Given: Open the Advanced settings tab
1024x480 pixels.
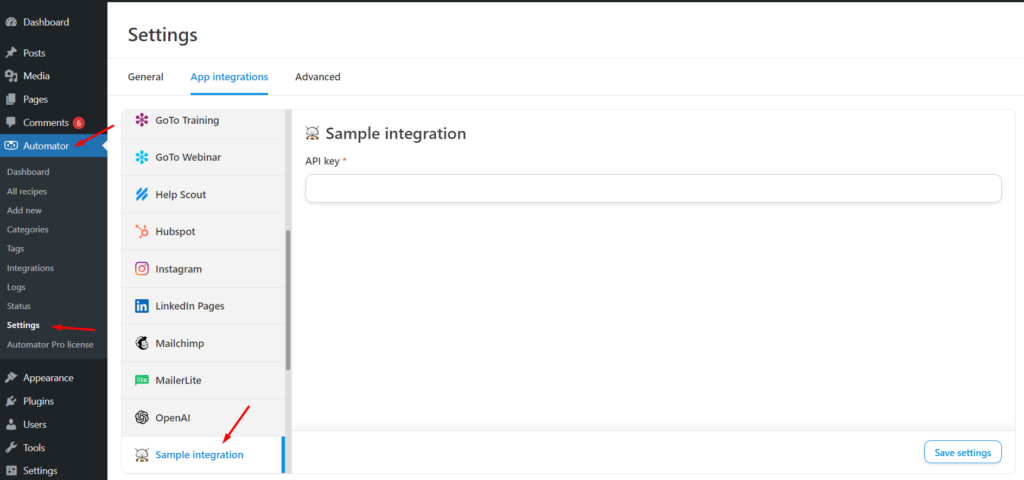Looking at the screenshot, I should pos(317,77).
